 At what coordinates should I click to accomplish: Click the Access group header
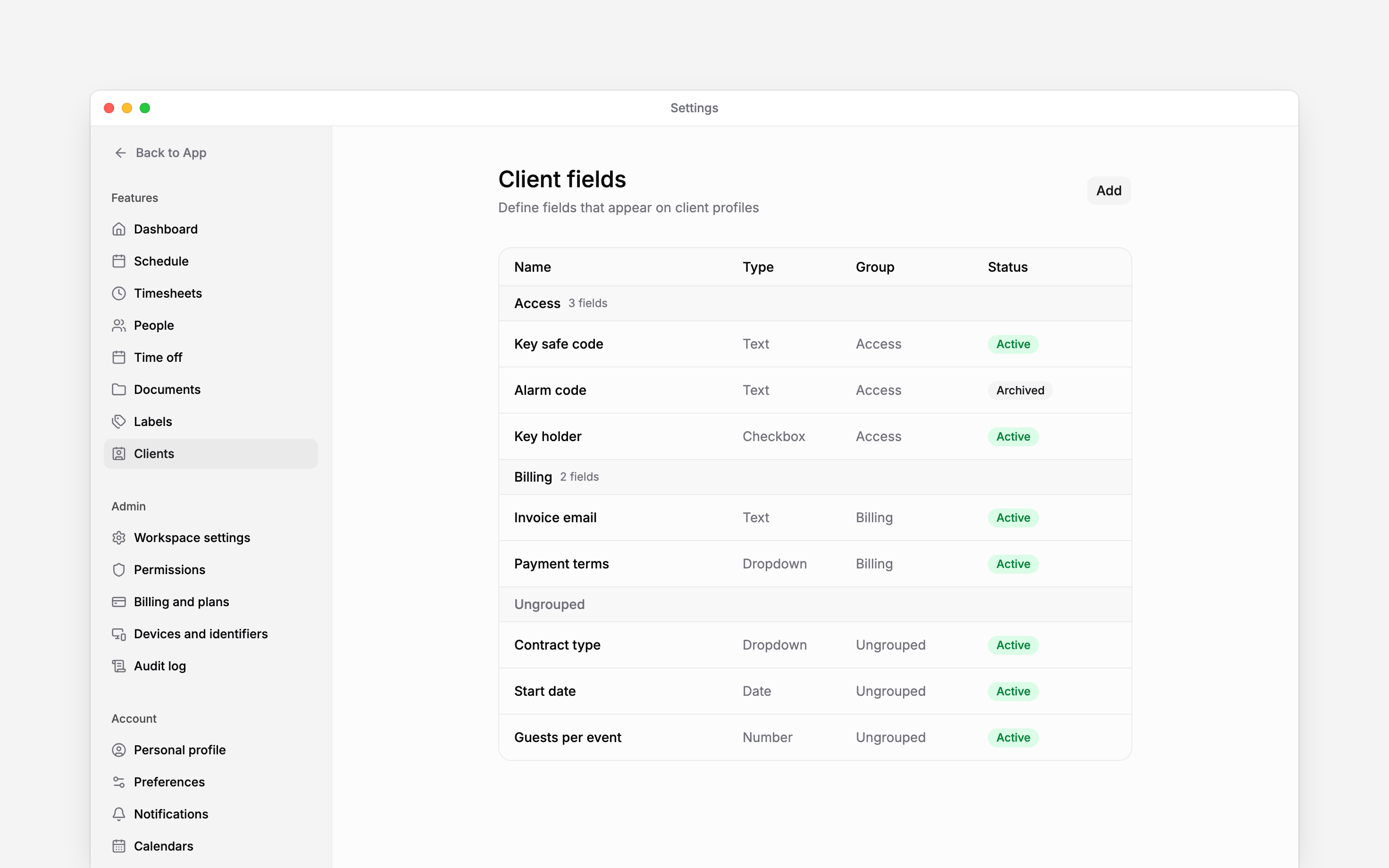pos(815,304)
